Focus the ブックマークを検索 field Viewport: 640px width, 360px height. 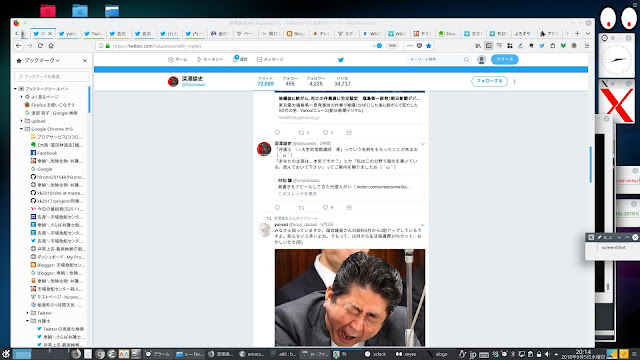click(52, 76)
